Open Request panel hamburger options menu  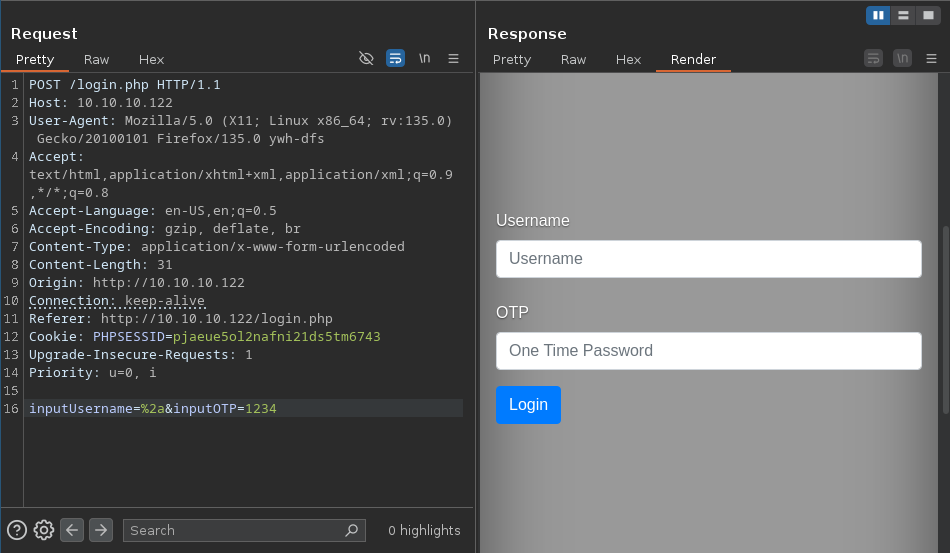coord(453,58)
